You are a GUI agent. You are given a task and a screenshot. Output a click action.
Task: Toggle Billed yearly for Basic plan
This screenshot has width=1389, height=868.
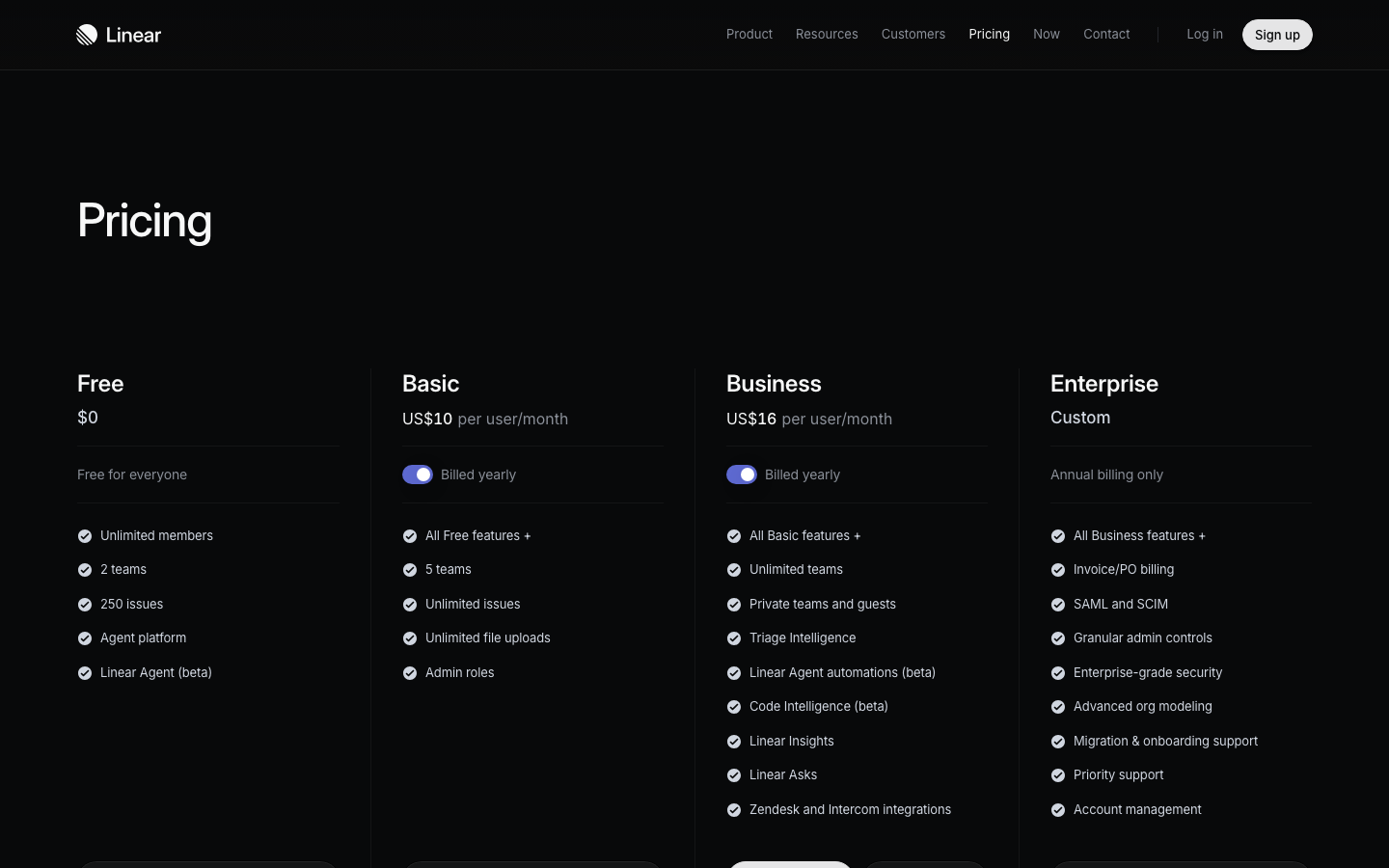pyautogui.click(x=418, y=475)
